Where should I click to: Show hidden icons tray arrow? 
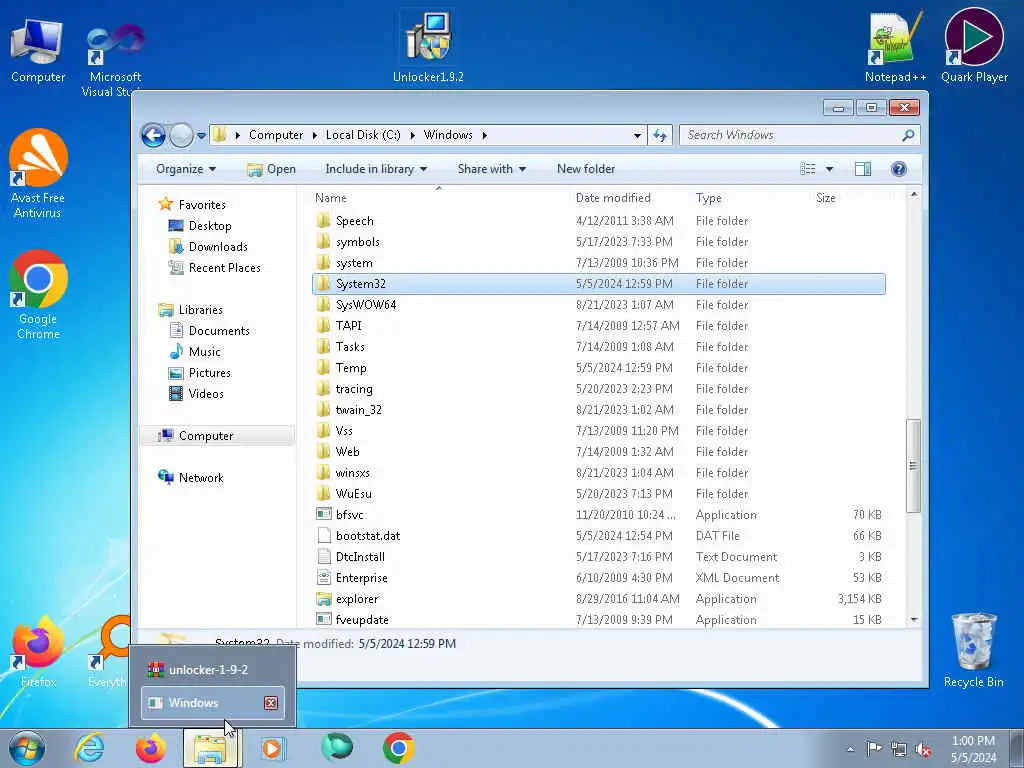(x=850, y=749)
